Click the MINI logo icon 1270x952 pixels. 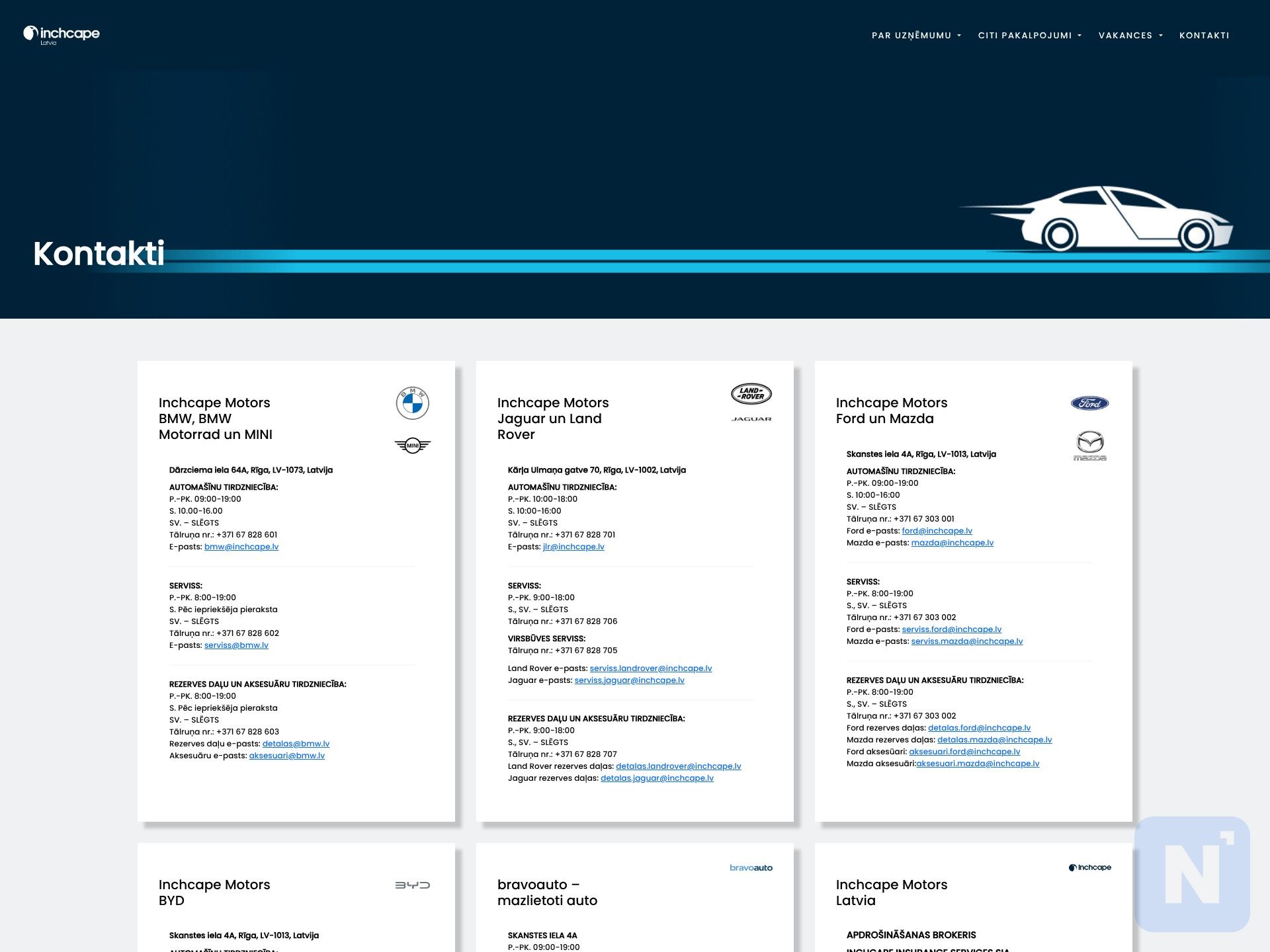(x=413, y=446)
